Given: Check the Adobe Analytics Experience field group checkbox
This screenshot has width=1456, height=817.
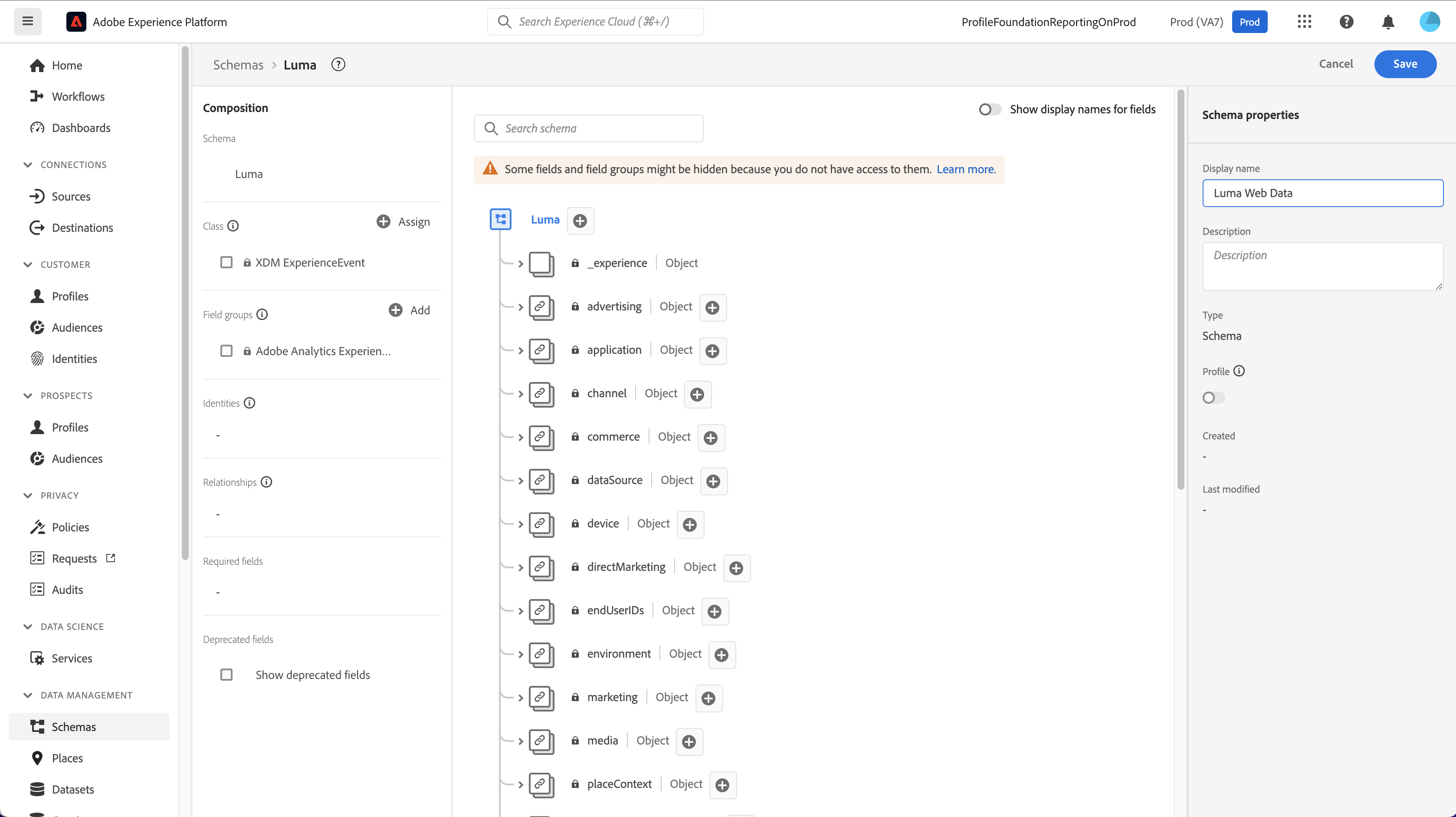Looking at the screenshot, I should [x=226, y=351].
